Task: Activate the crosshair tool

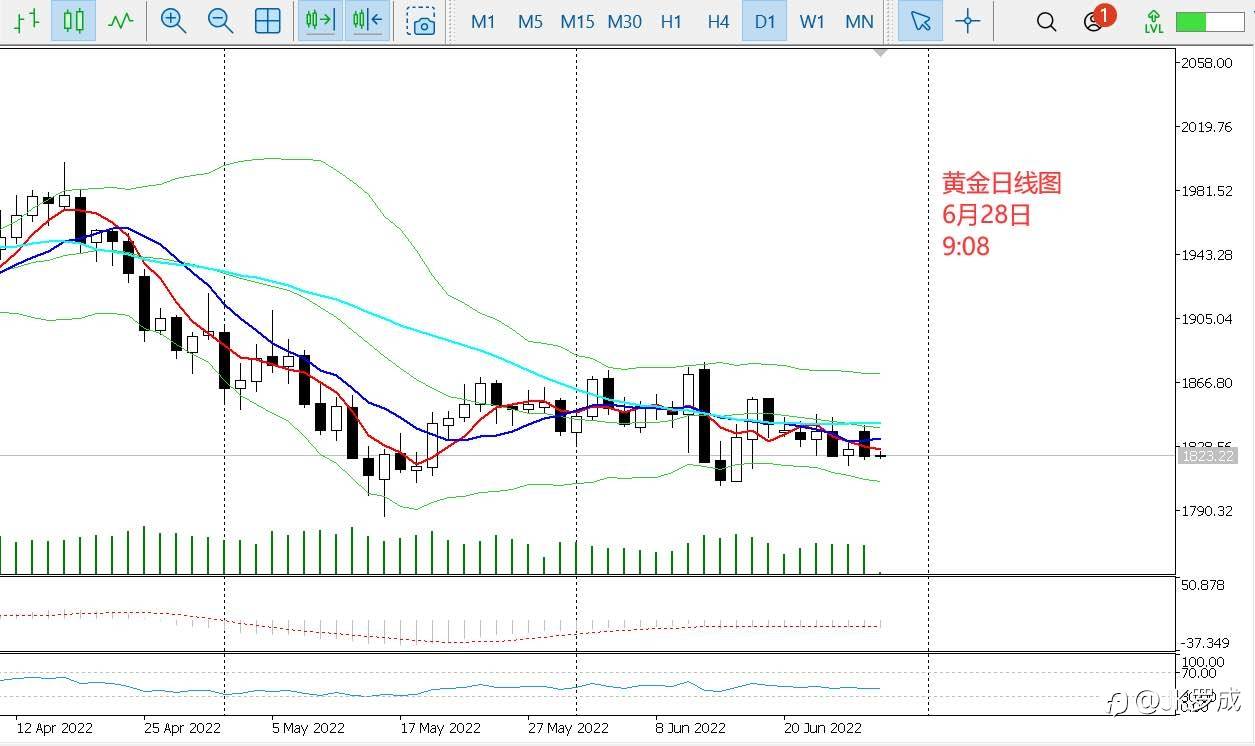Action: pos(967,21)
